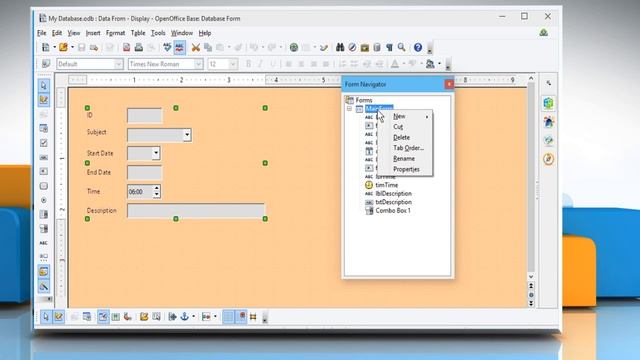Select timTime in the Form Navigator
The width and height of the screenshot is (640, 360).
[x=387, y=185]
